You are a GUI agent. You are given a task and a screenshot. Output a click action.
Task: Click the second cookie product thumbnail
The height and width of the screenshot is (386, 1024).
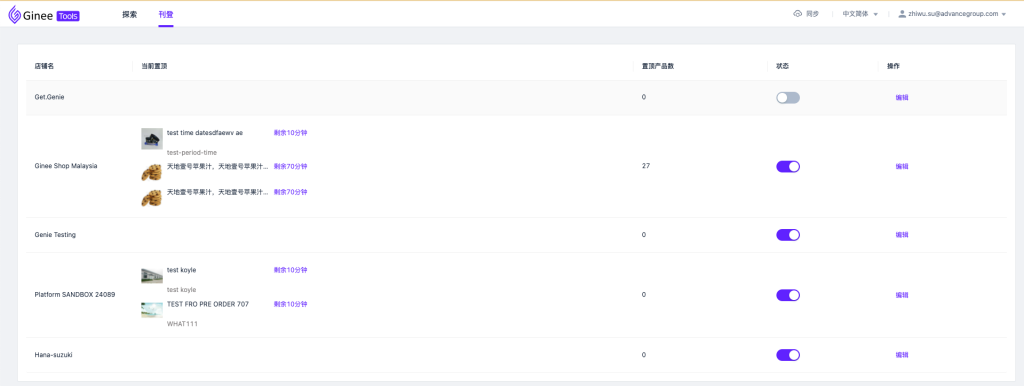152,198
